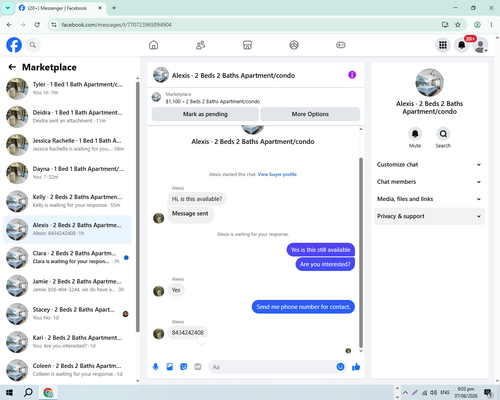Expand Media, files and links section
Screen dimensions: 500x400
[429, 199]
